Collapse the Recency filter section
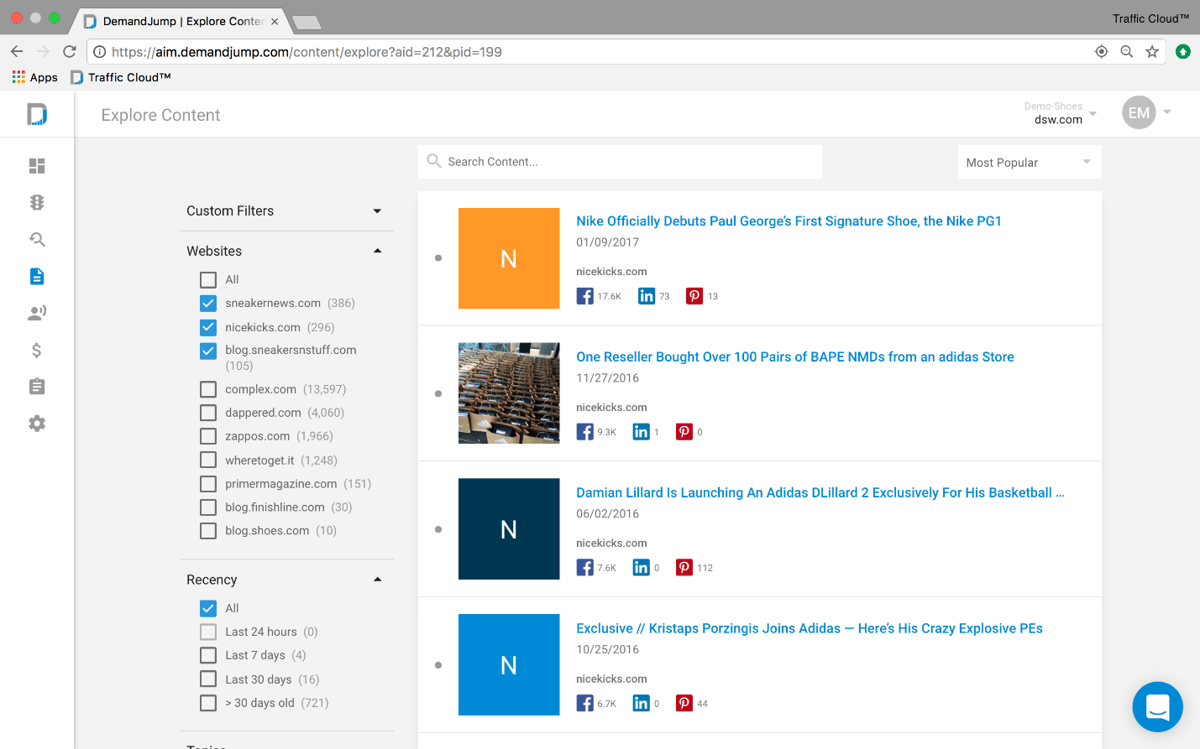This screenshot has width=1200, height=749. coord(377,580)
